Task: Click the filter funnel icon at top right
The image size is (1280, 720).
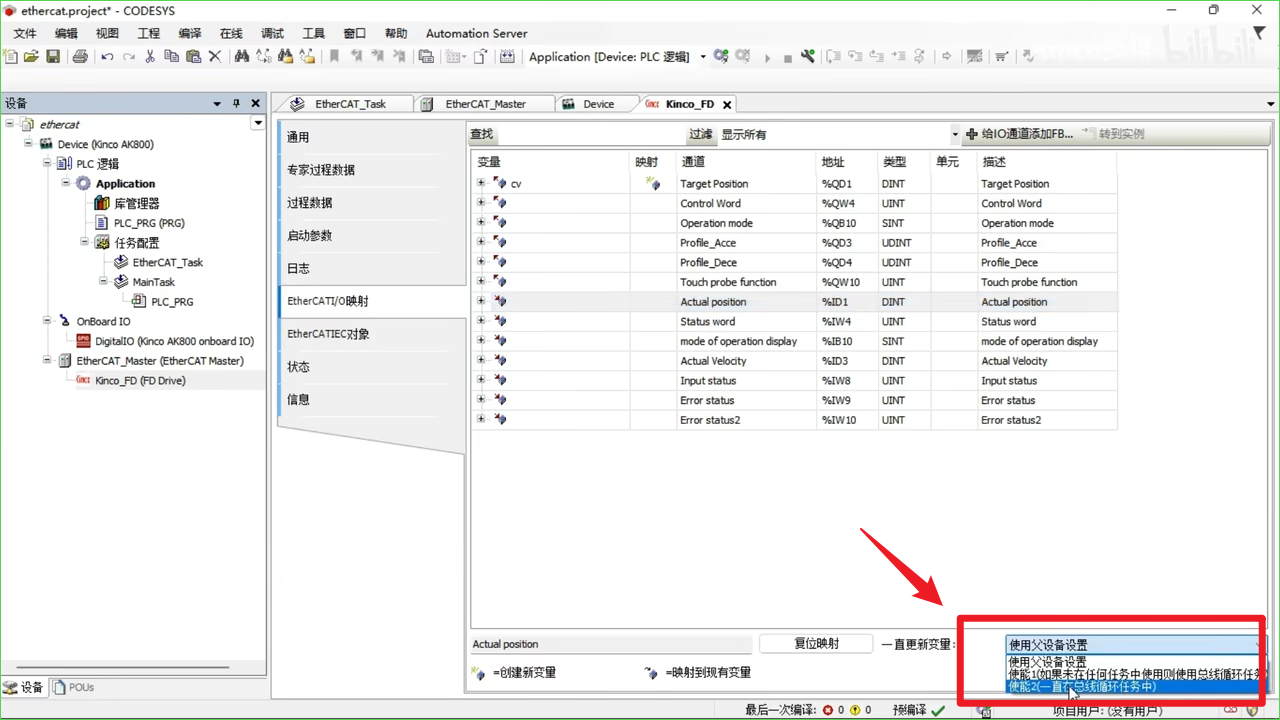Action: pyautogui.click(x=1259, y=34)
